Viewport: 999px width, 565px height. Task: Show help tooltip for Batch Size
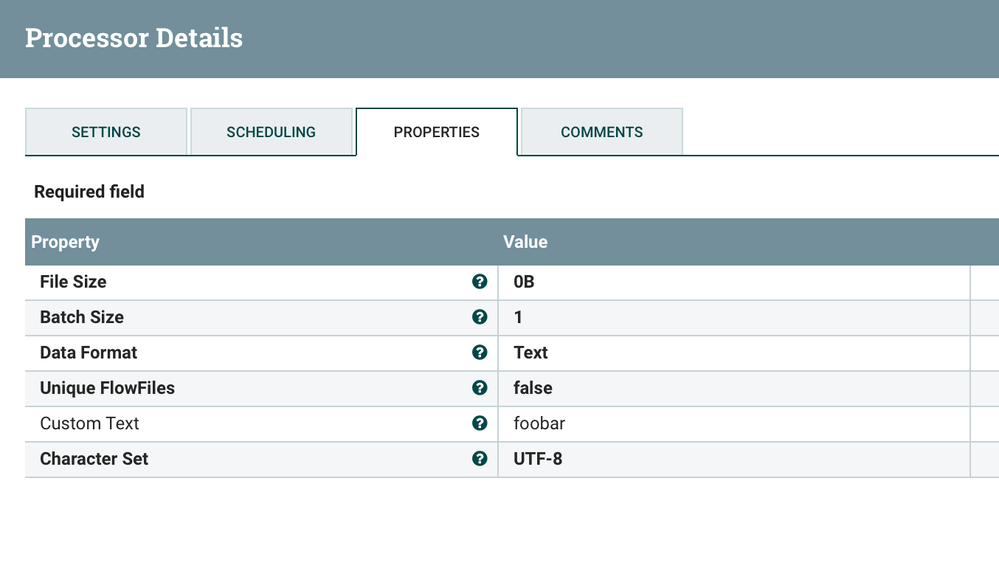480,317
